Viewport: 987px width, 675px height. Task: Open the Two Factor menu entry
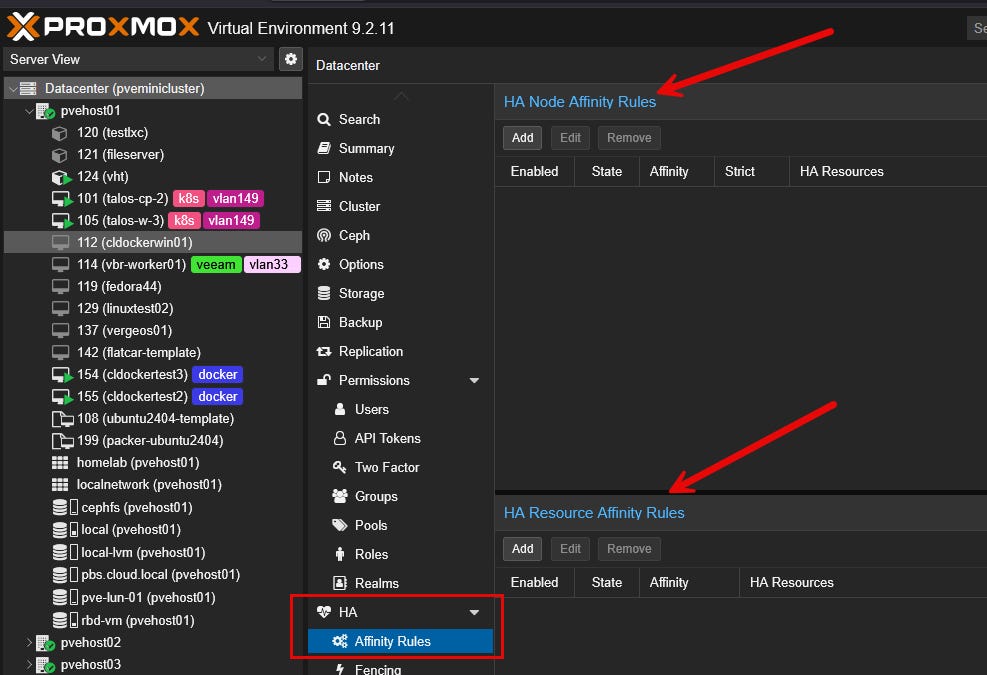(x=400, y=467)
